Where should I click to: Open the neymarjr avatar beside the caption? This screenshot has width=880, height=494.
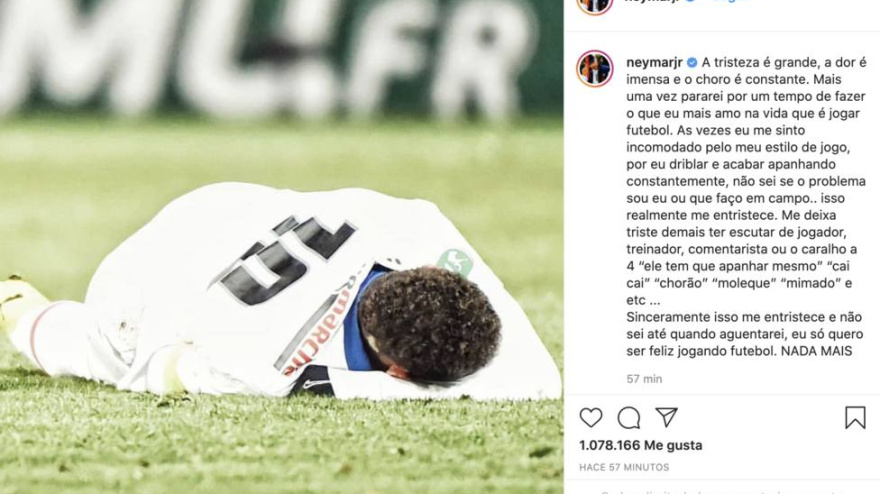point(594,68)
